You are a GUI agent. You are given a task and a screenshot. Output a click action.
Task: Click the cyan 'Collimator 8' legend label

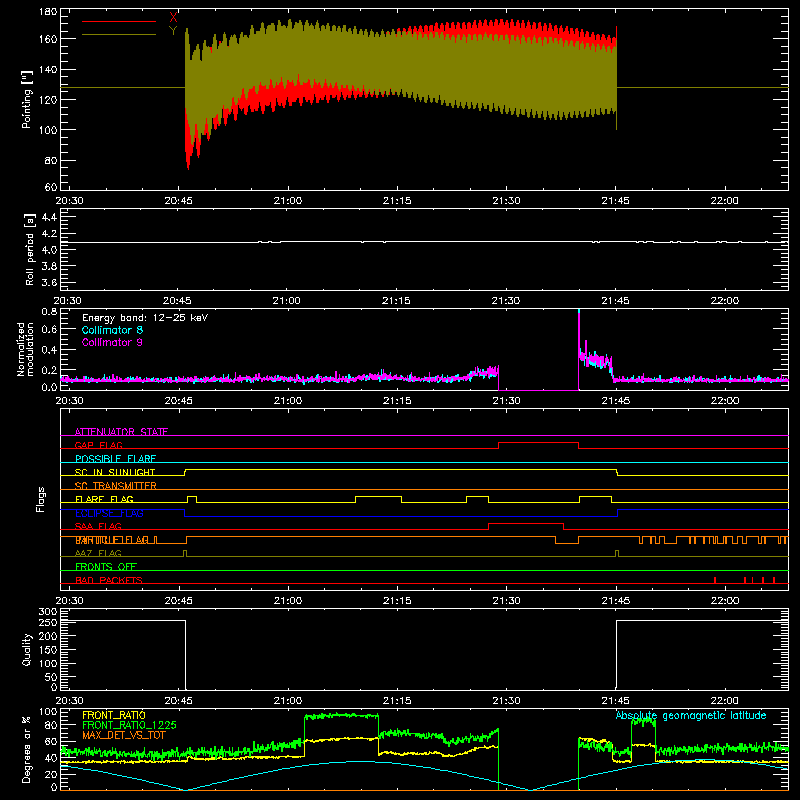[x=112, y=330]
